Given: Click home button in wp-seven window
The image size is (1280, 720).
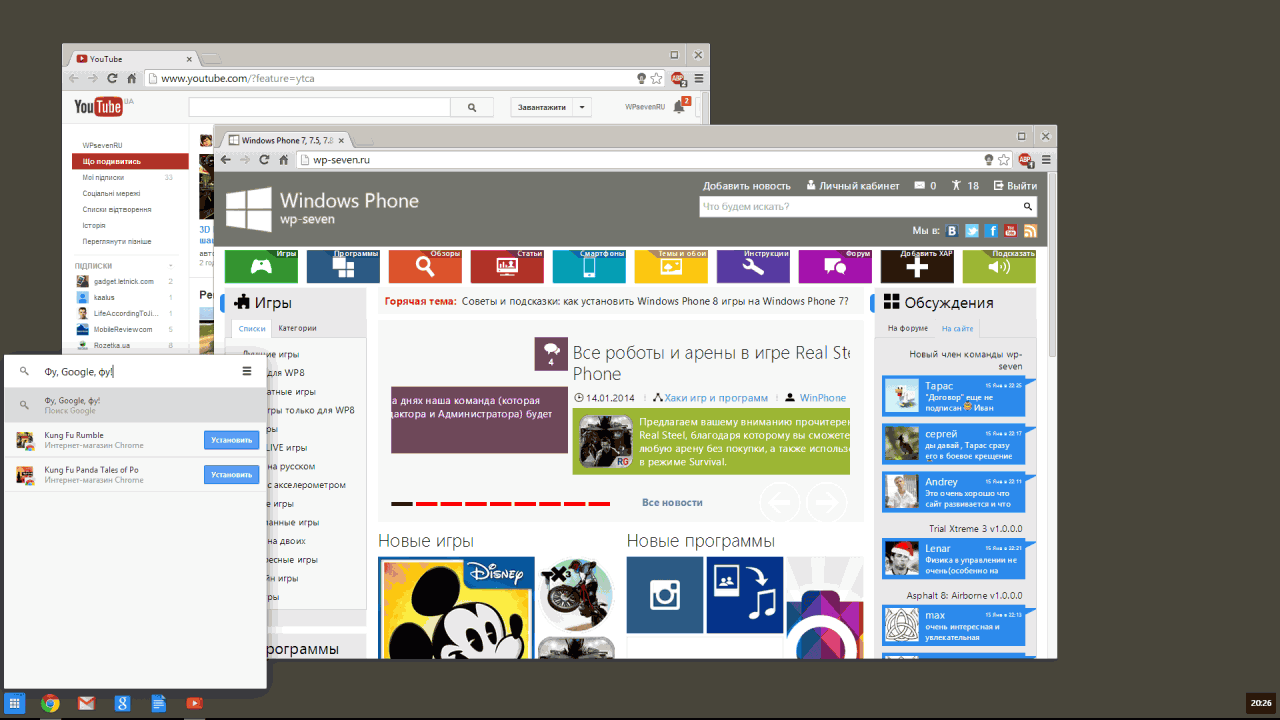Looking at the screenshot, I should 285,160.
